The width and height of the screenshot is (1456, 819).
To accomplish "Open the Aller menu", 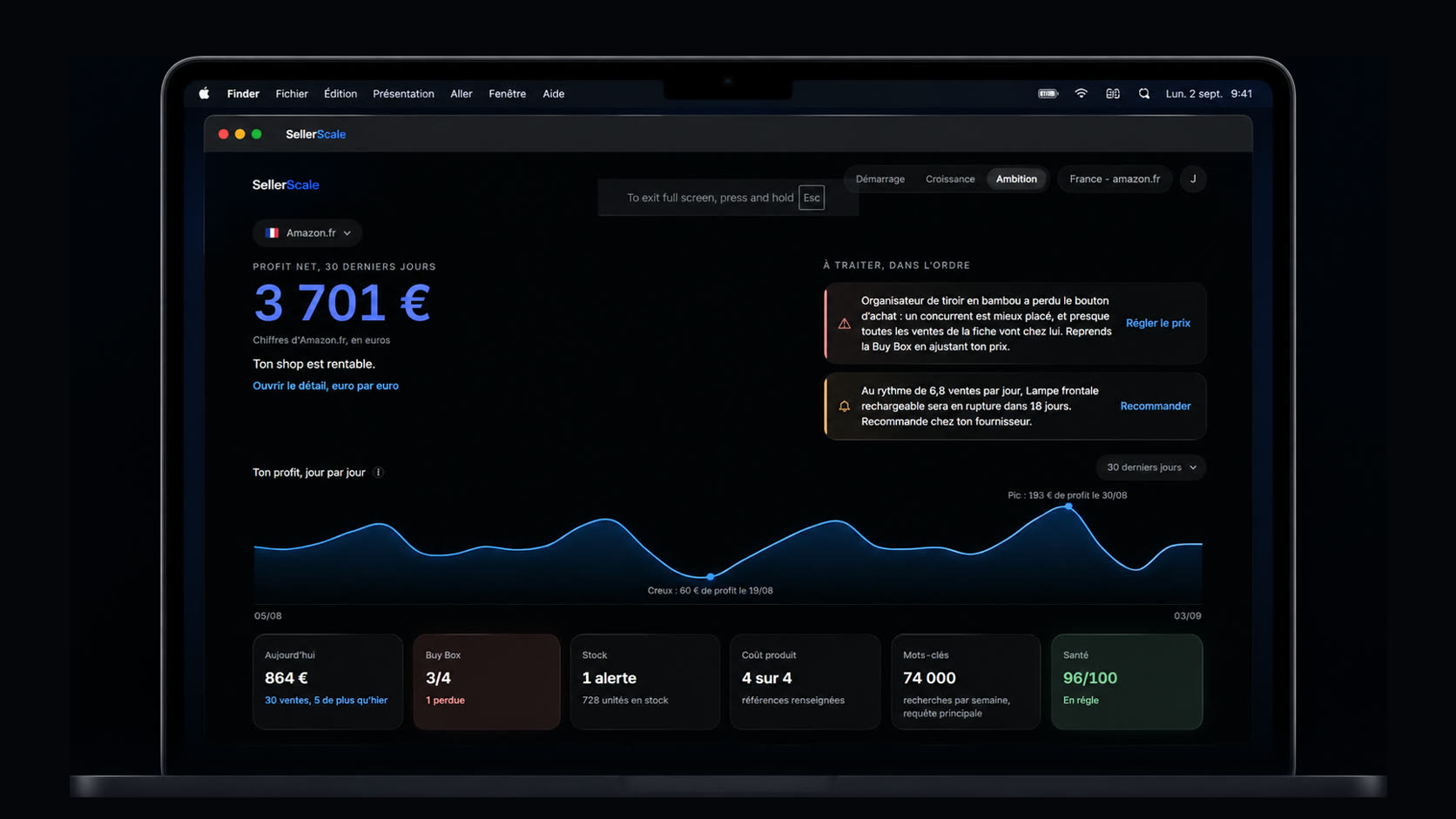I will pos(462,93).
